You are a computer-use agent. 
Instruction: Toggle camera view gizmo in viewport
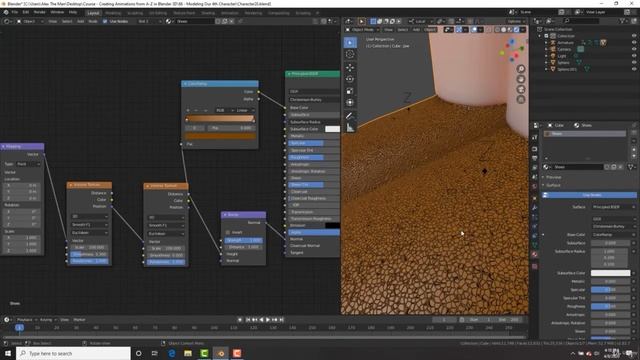coord(521,89)
